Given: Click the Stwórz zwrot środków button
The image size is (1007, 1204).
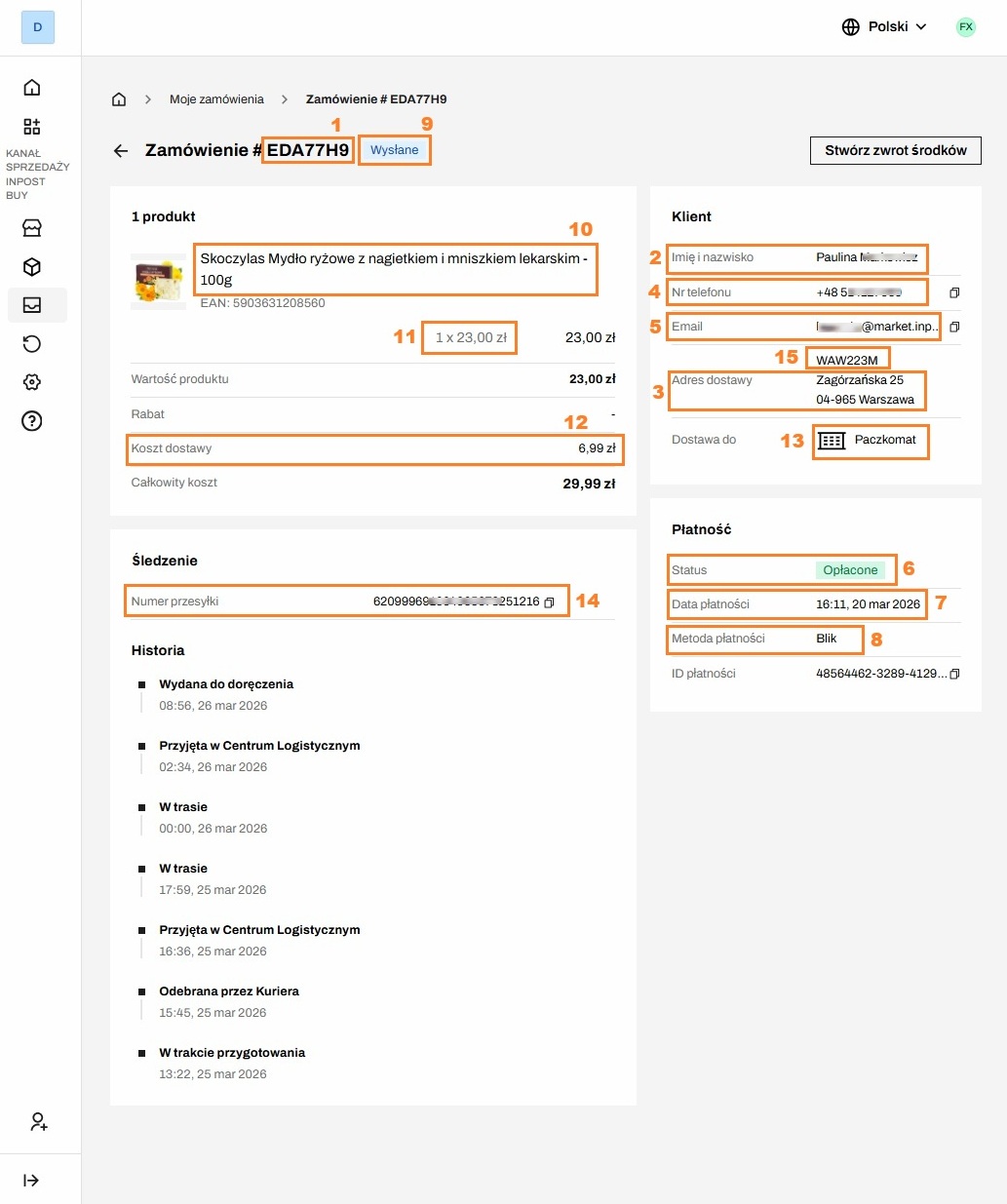Looking at the screenshot, I should tap(895, 151).
